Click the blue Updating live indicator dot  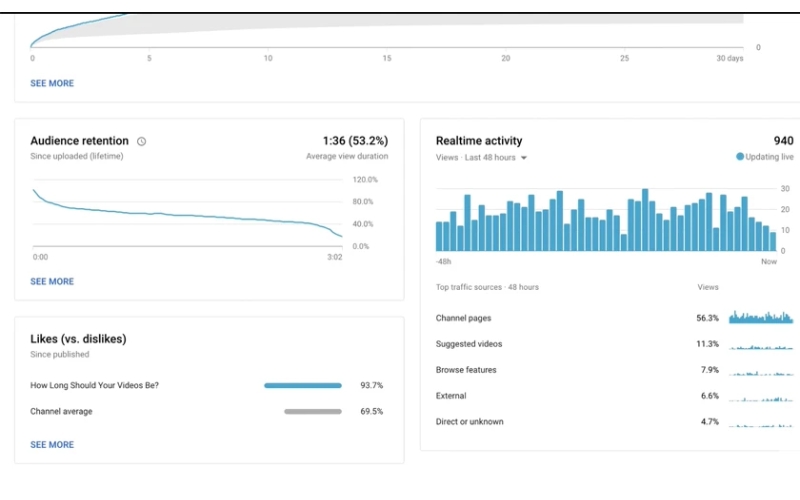coord(740,158)
